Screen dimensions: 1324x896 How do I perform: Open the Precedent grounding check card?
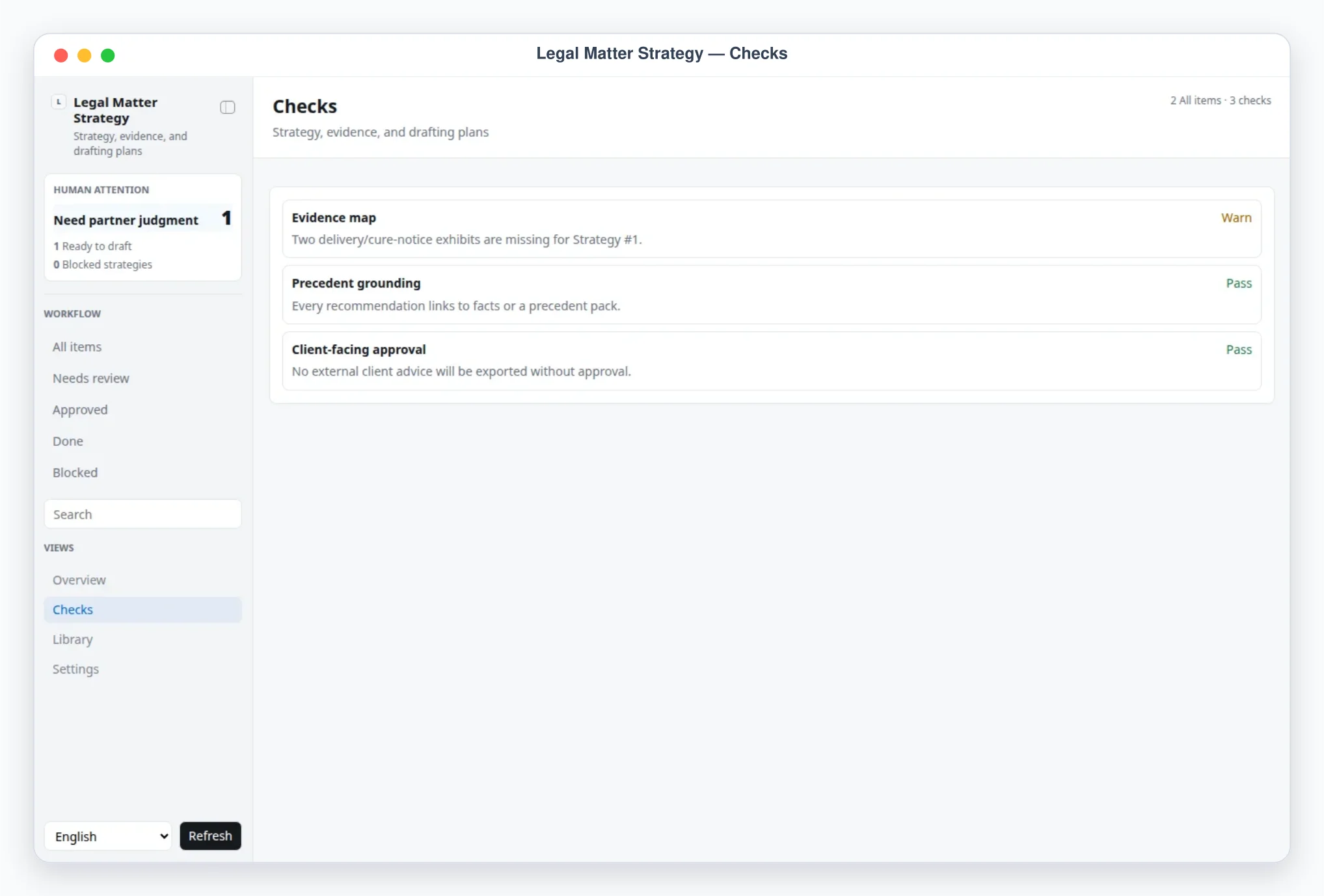click(x=772, y=295)
